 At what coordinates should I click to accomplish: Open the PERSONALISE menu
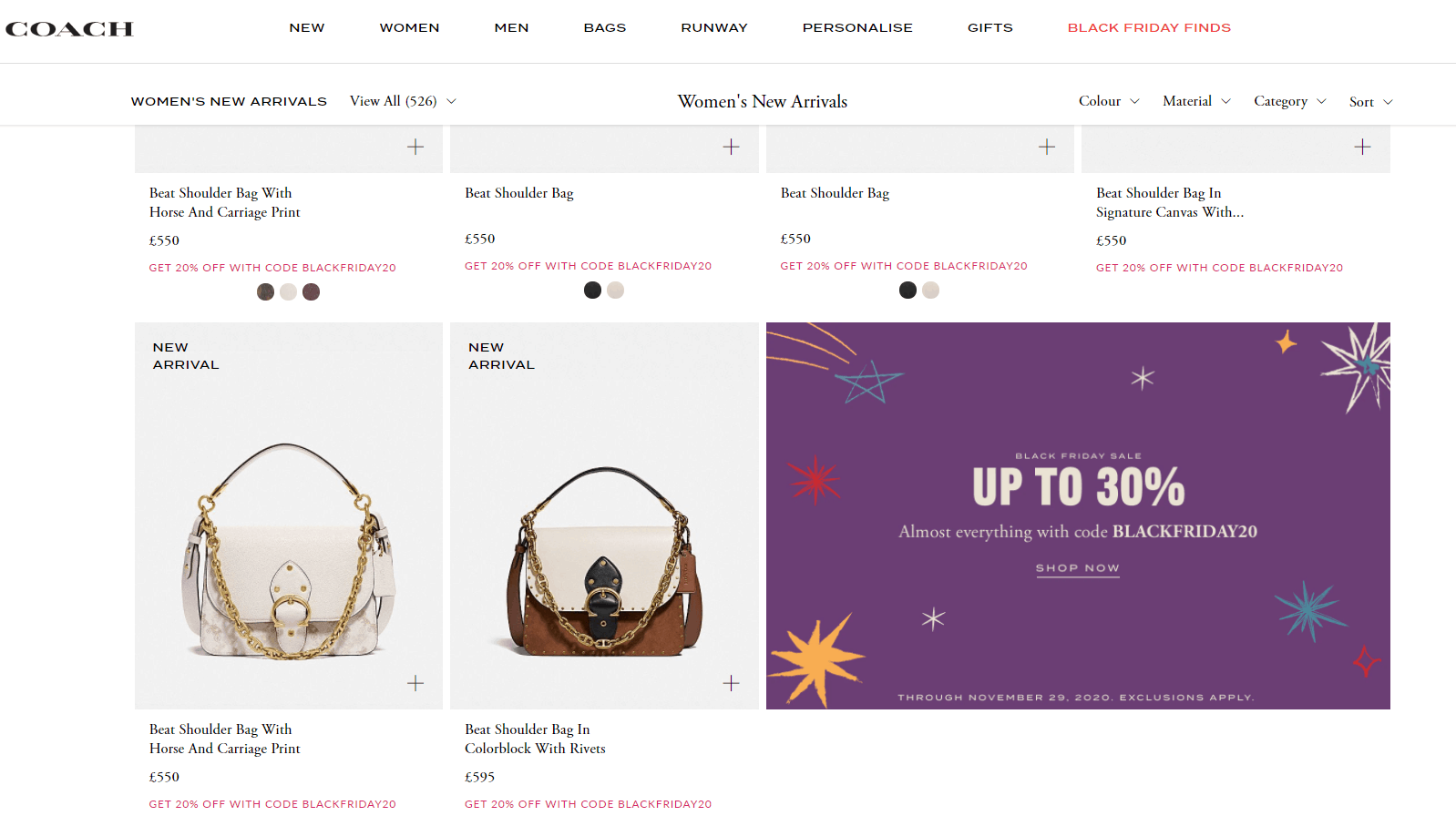pyautogui.click(x=857, y=28)
